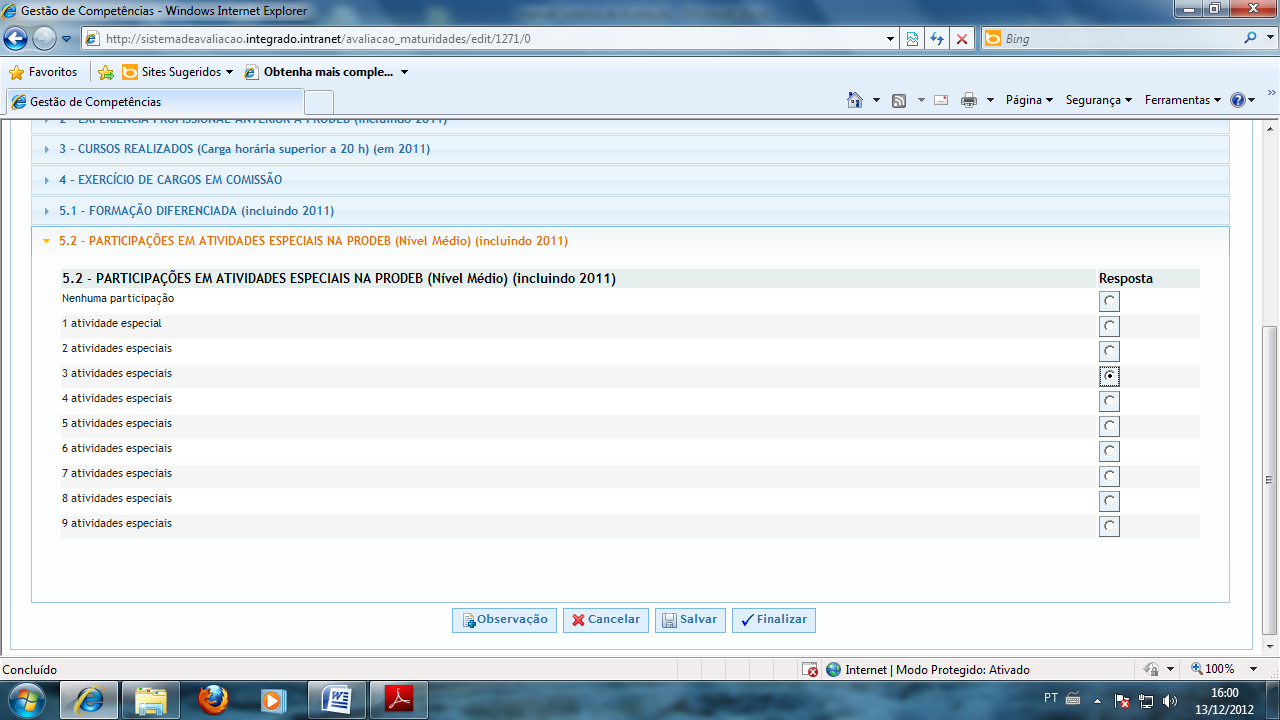Print the page using printer icon
Screen dimensions: 1280x720
coord(968,100)
